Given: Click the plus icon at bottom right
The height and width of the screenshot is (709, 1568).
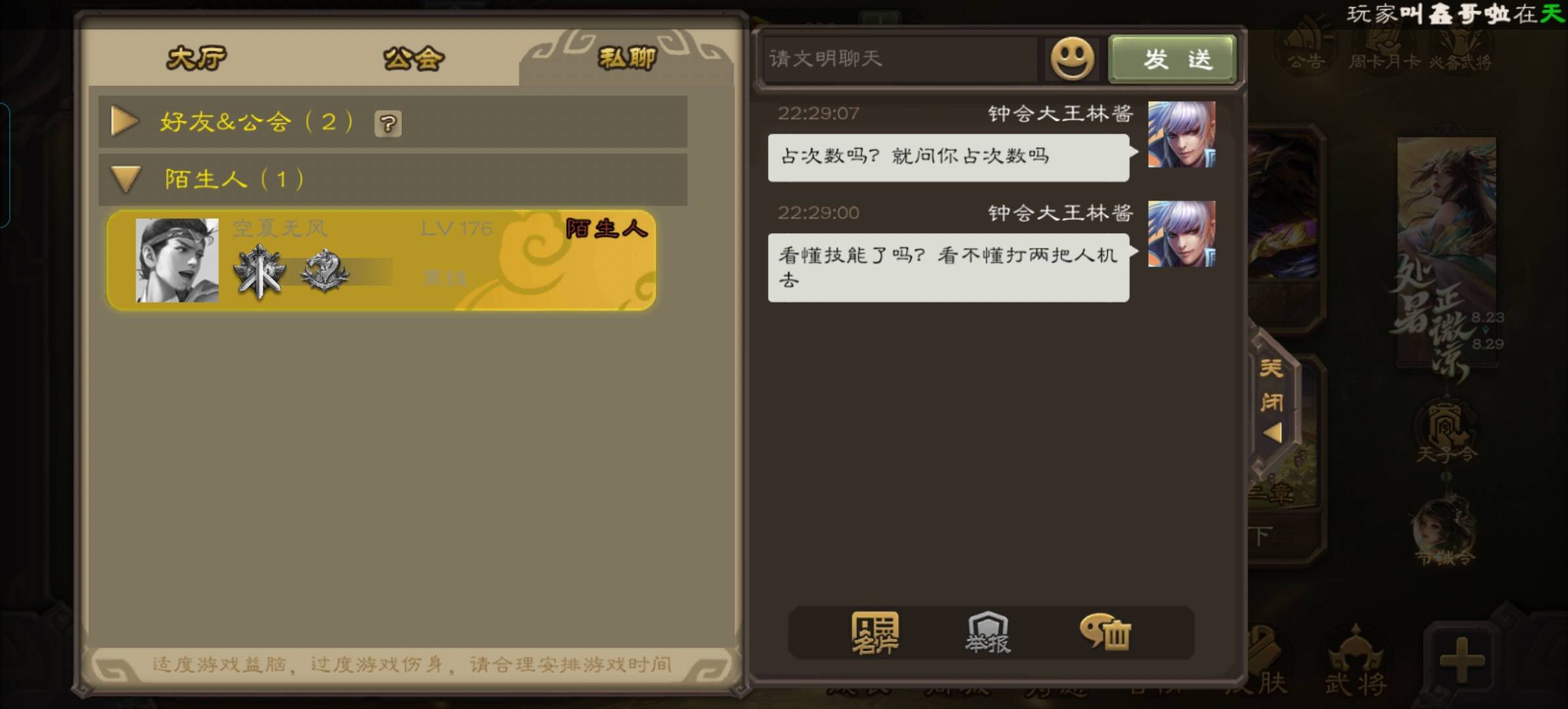Looking at the screenshot, I should coord(1461,659).
